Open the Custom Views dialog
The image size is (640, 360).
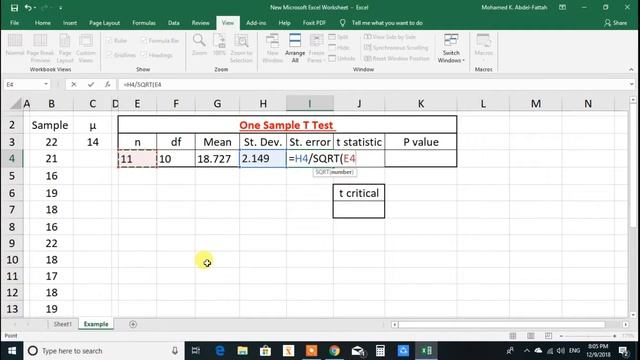click(86, 48)
